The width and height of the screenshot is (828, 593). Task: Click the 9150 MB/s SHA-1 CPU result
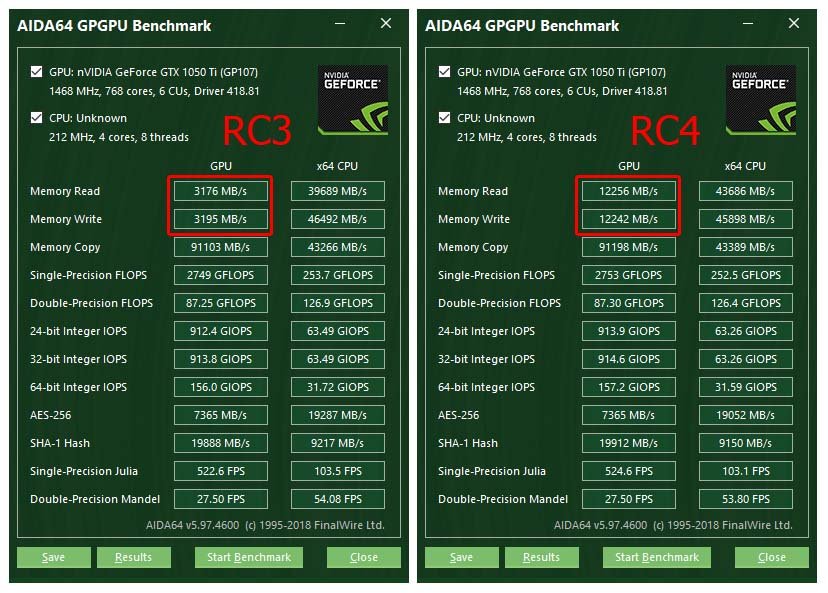click(x=746, y=443)
